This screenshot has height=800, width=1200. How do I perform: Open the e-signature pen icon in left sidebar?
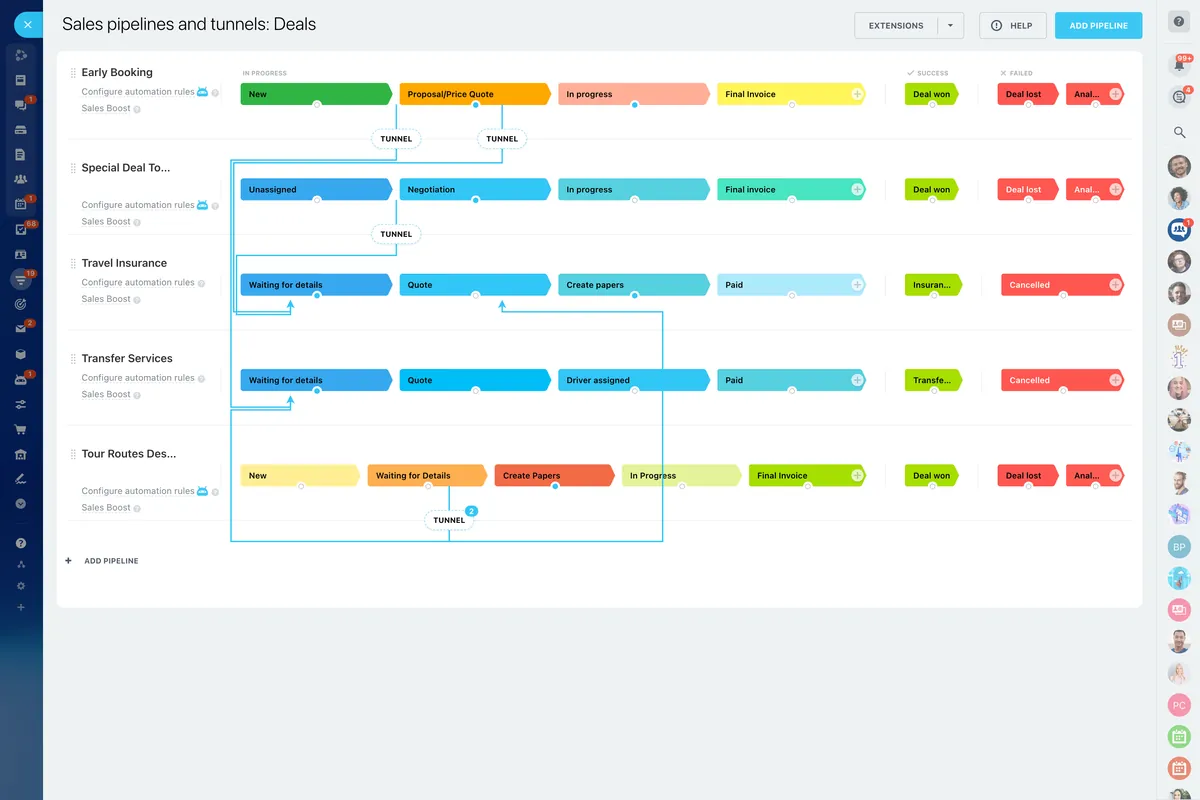click(20, 479)
